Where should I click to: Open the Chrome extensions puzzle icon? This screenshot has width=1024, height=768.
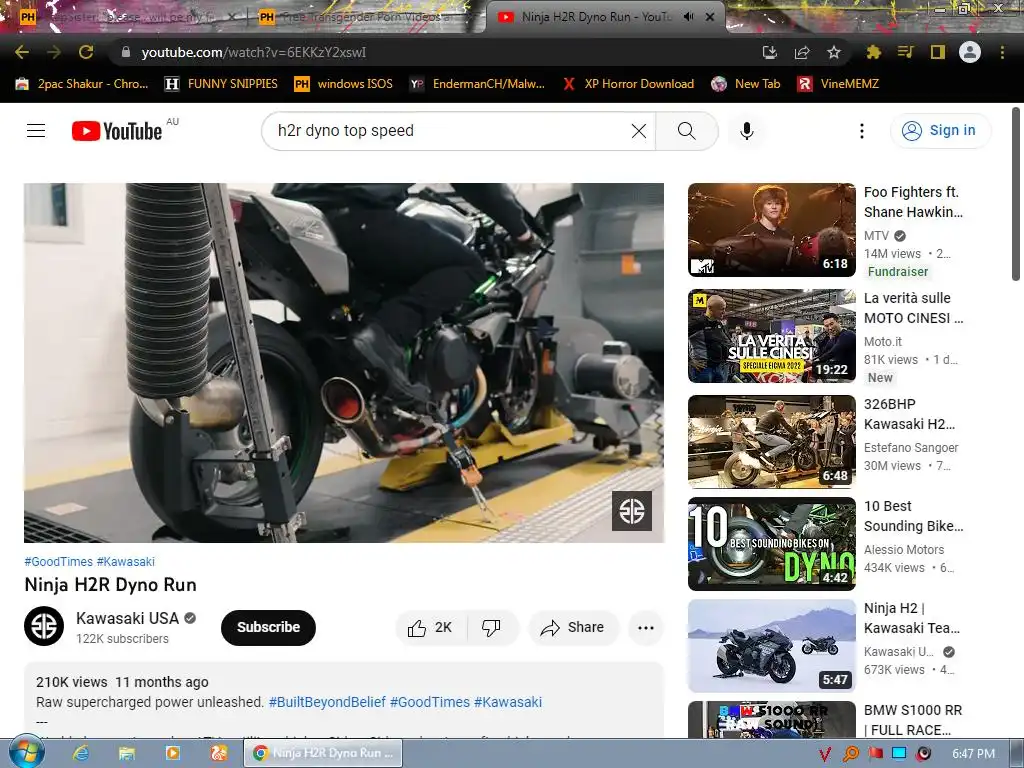(873, 52)
